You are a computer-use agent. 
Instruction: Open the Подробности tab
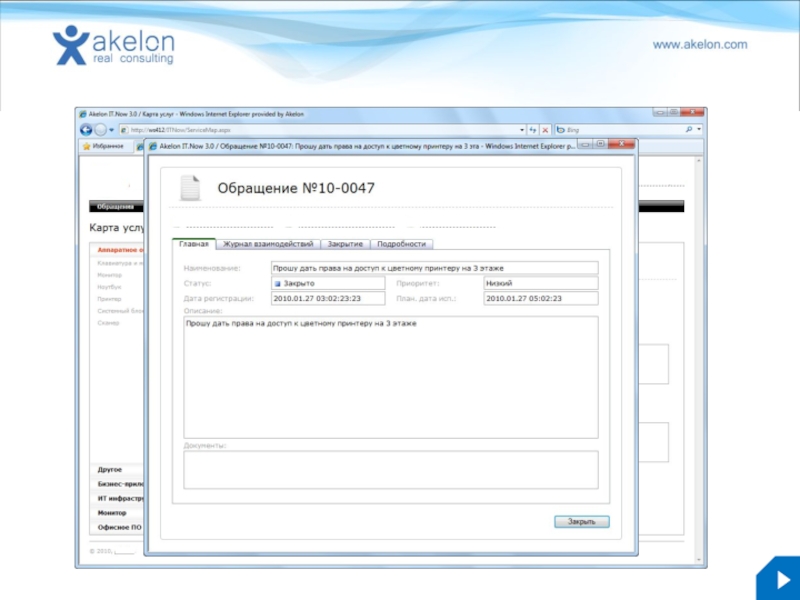pyautogui.click(x=402, y=244)
